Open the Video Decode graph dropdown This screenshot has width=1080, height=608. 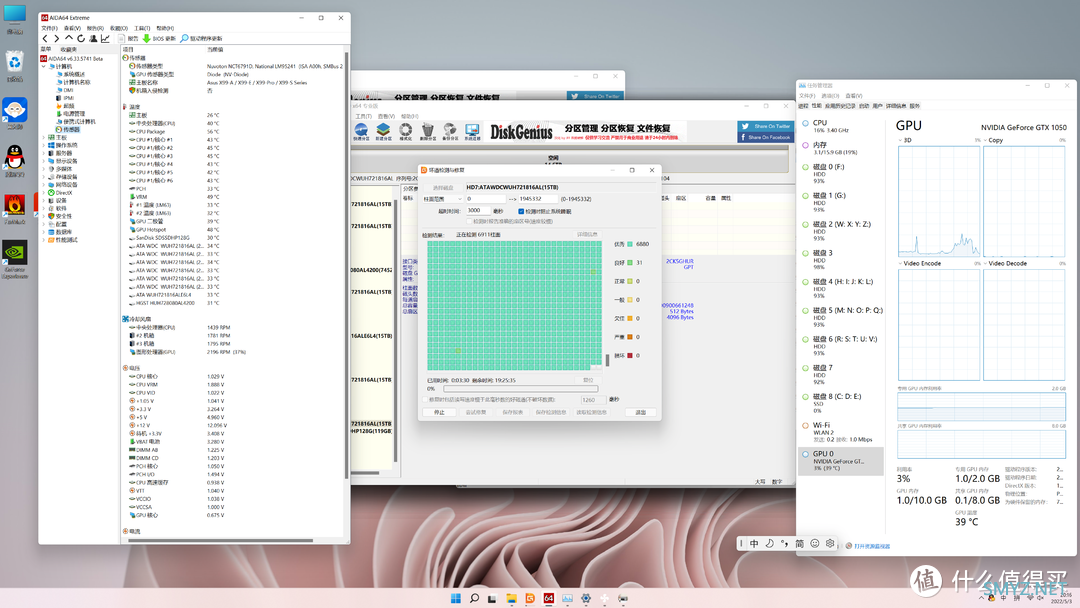pyautogui.click(x=985, y=264)
